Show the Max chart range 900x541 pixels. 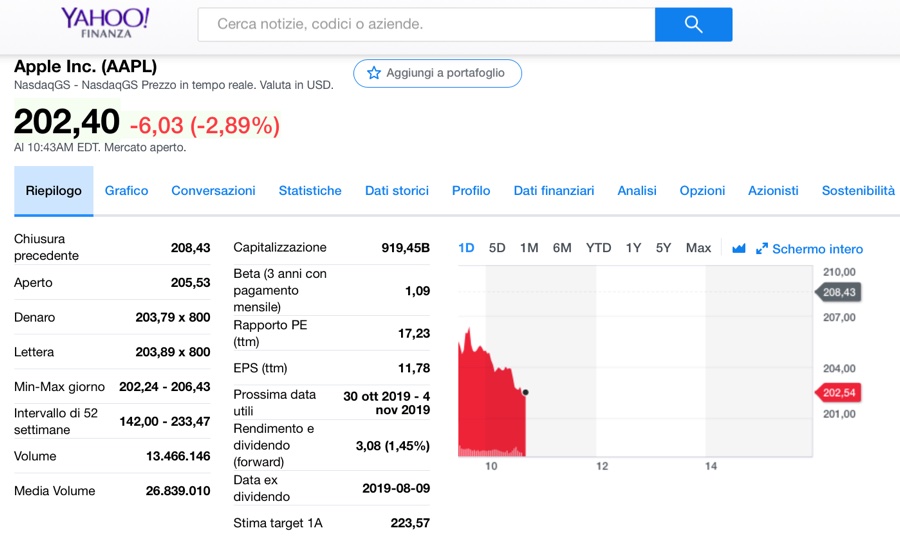click(x=699, y=248)
